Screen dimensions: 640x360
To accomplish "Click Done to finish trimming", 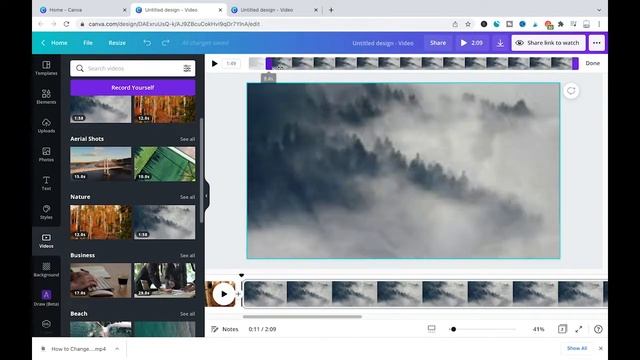I will [x=593, y=63].
